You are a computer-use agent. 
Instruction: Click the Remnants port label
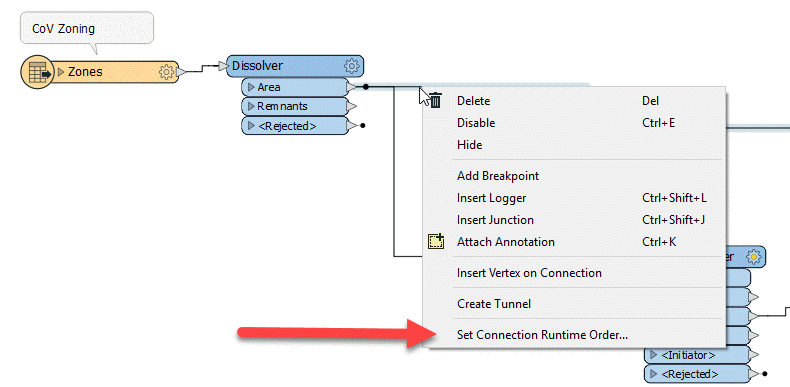click(282, 106)
